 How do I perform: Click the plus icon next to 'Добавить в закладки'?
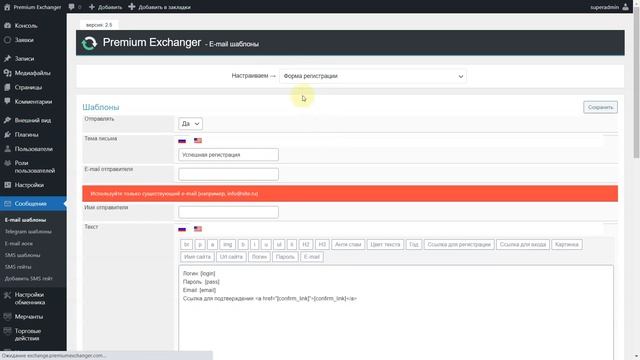coord(132,7)
